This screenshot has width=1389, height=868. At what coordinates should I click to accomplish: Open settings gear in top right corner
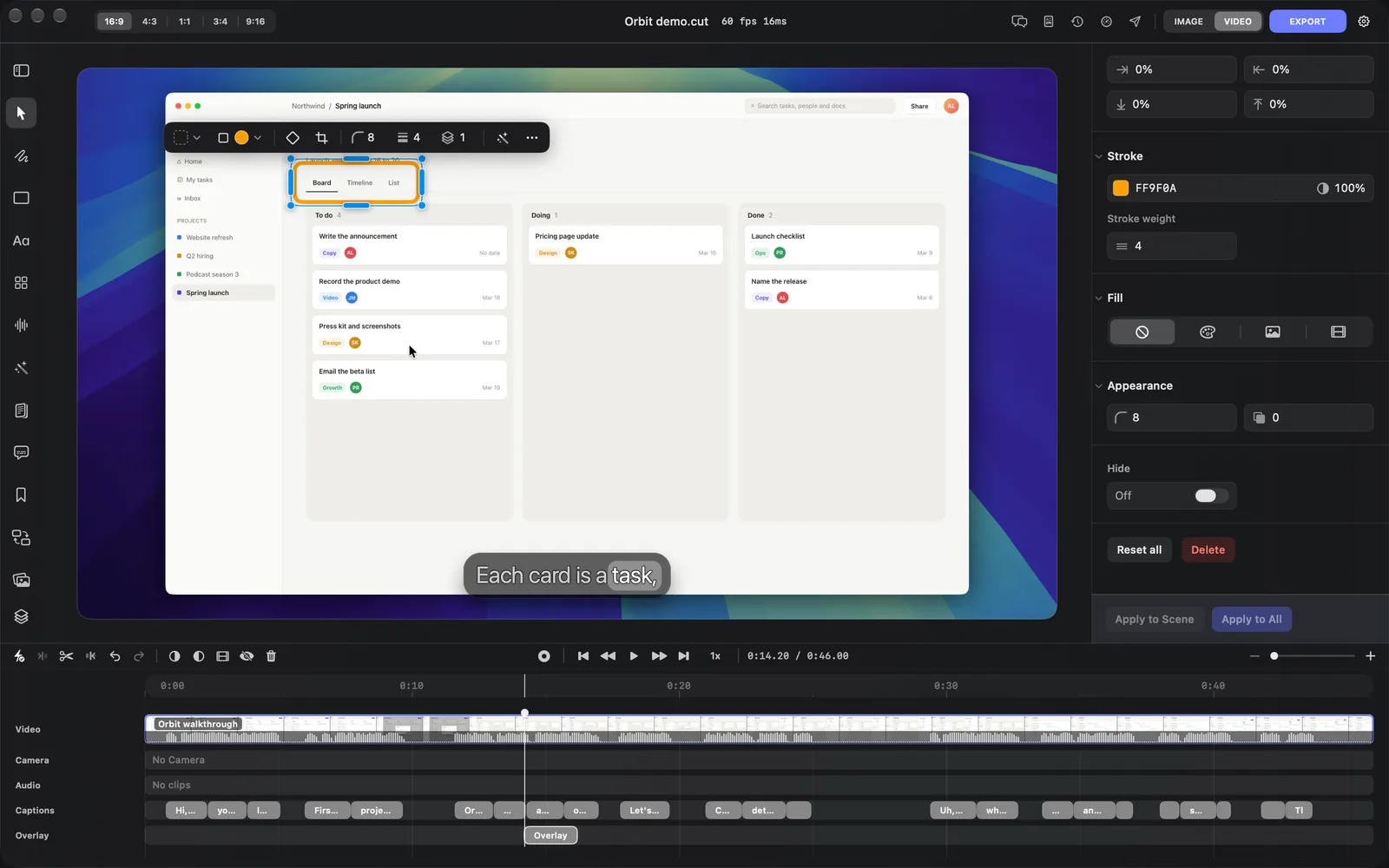(x=1364, y=22)
